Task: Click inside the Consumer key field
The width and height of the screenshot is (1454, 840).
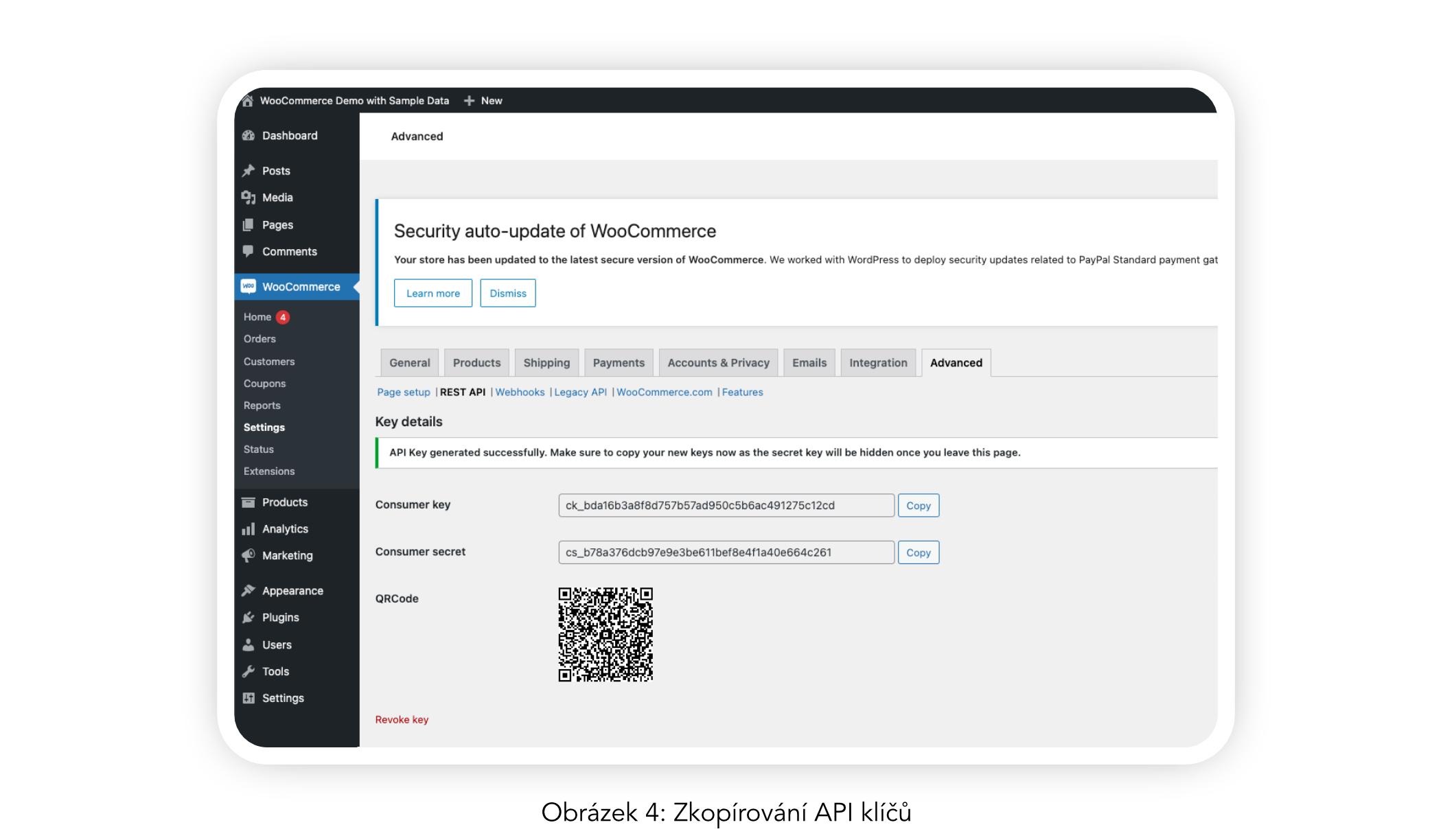Action: point(726,506)
